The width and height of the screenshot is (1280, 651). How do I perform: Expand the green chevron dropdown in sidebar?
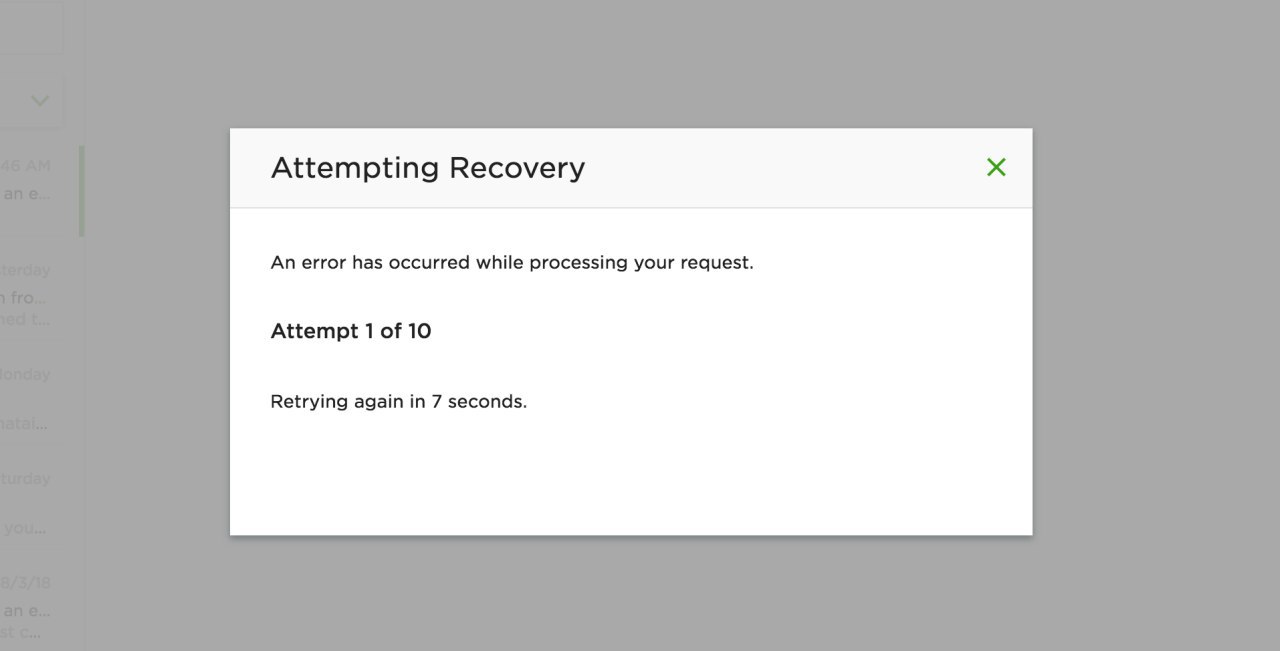point(40,101)
